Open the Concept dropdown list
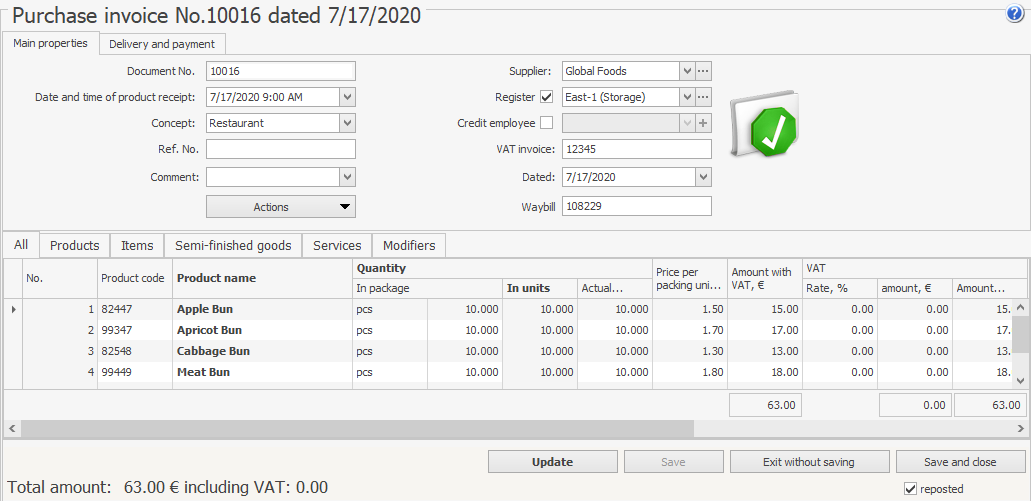Screen dimensions: 1031x501 [347, 123]
